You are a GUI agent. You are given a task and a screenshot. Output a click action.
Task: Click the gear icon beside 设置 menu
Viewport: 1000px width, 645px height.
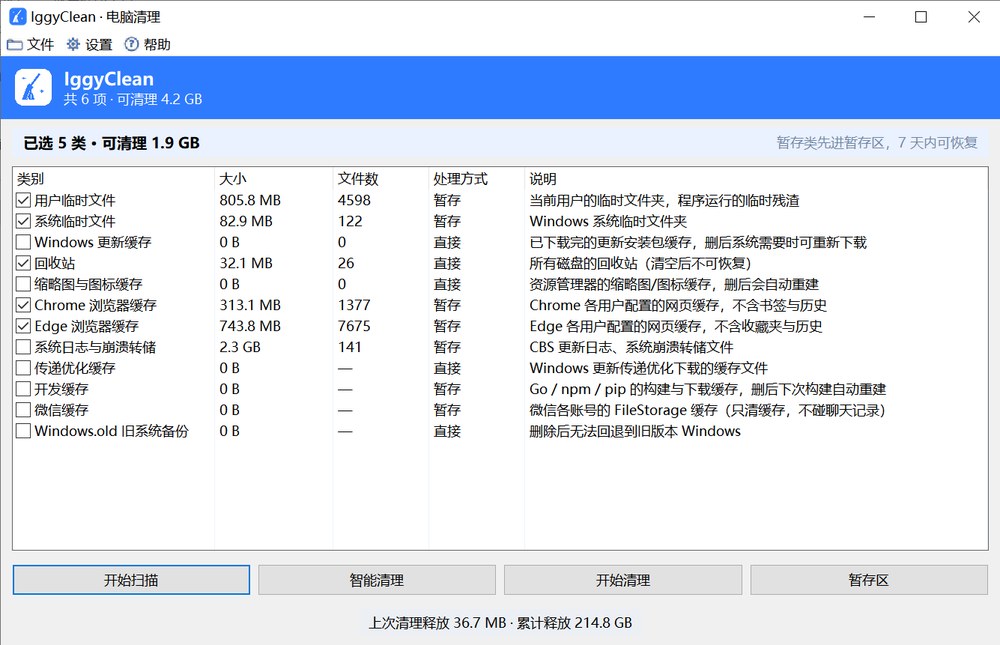click(x=73, y=44)
